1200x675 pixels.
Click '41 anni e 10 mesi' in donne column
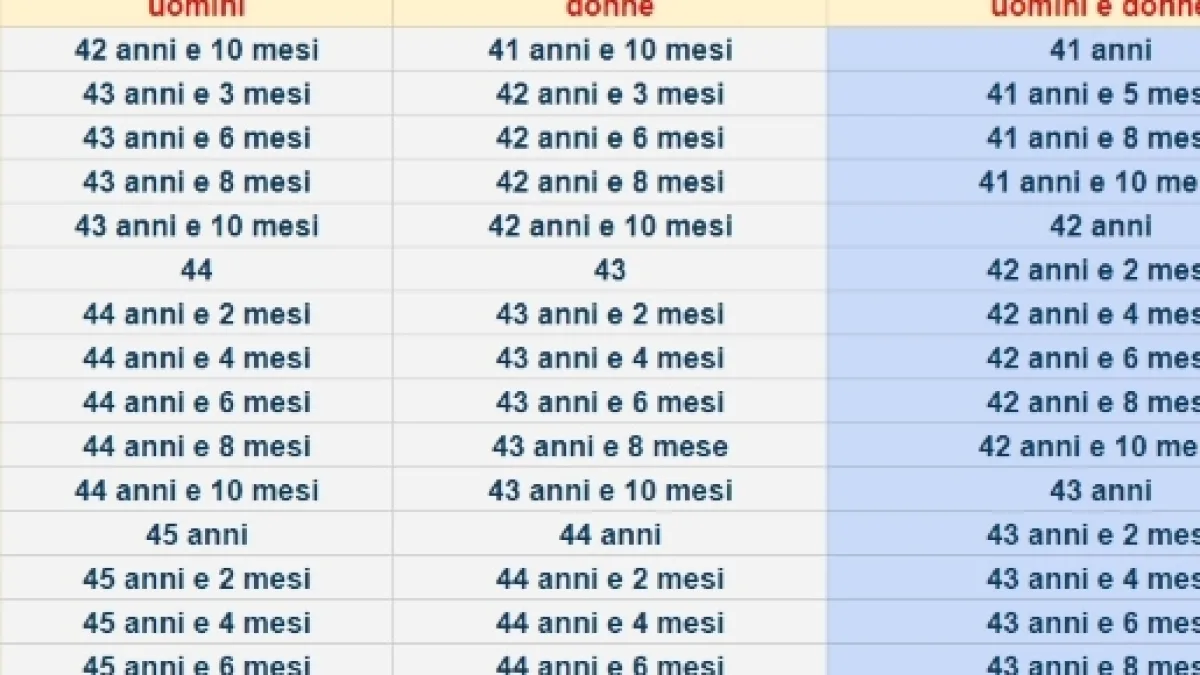pyautogui.click(x=610, y=50)
